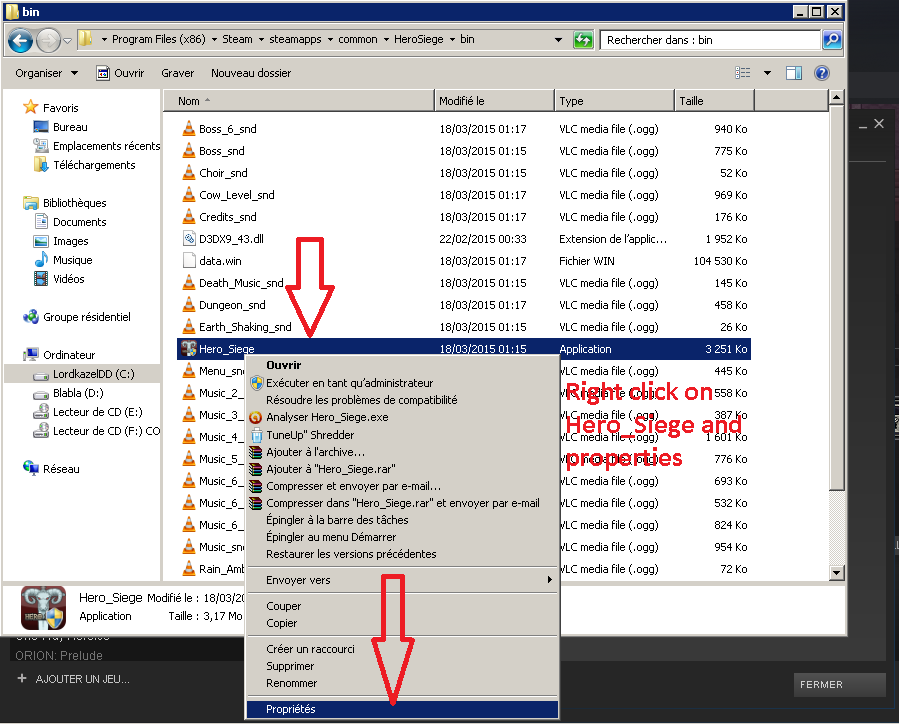
Task: Click the green refresh button in address bar
Action: (583, 40)
